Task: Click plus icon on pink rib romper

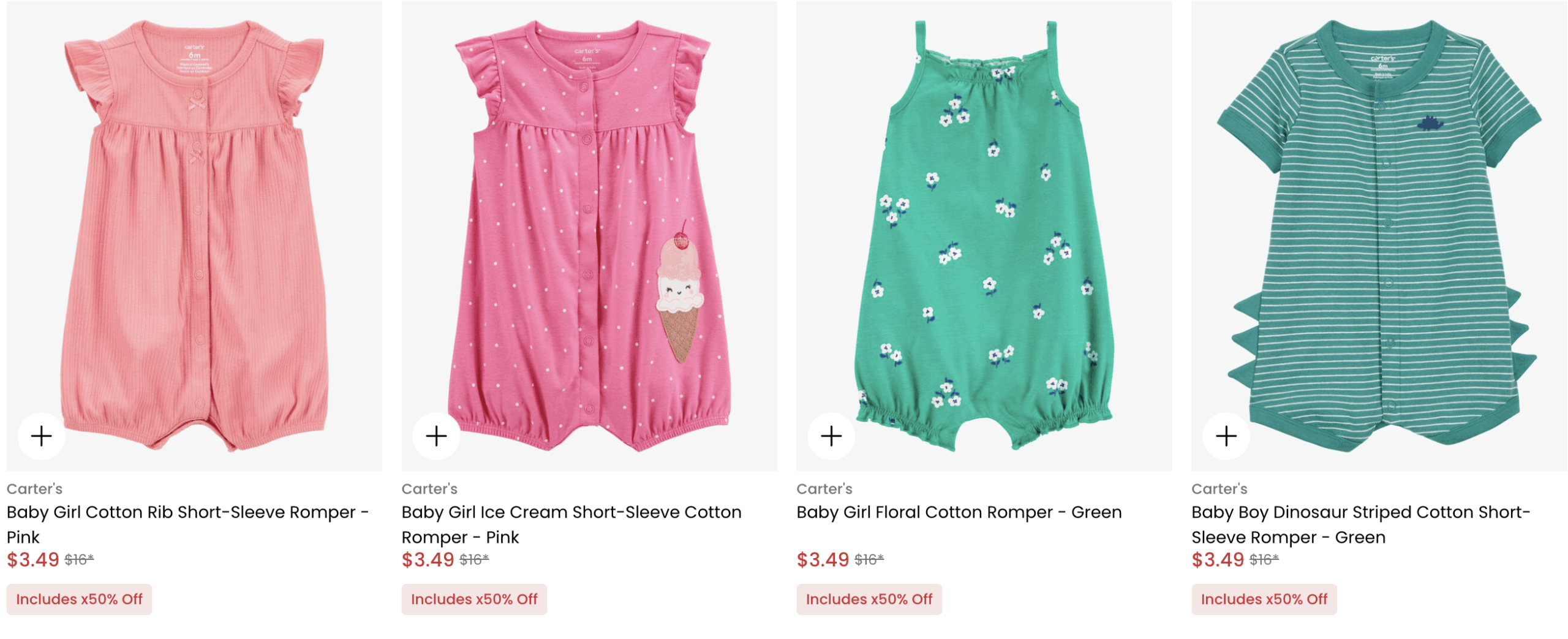Action: 41,436
